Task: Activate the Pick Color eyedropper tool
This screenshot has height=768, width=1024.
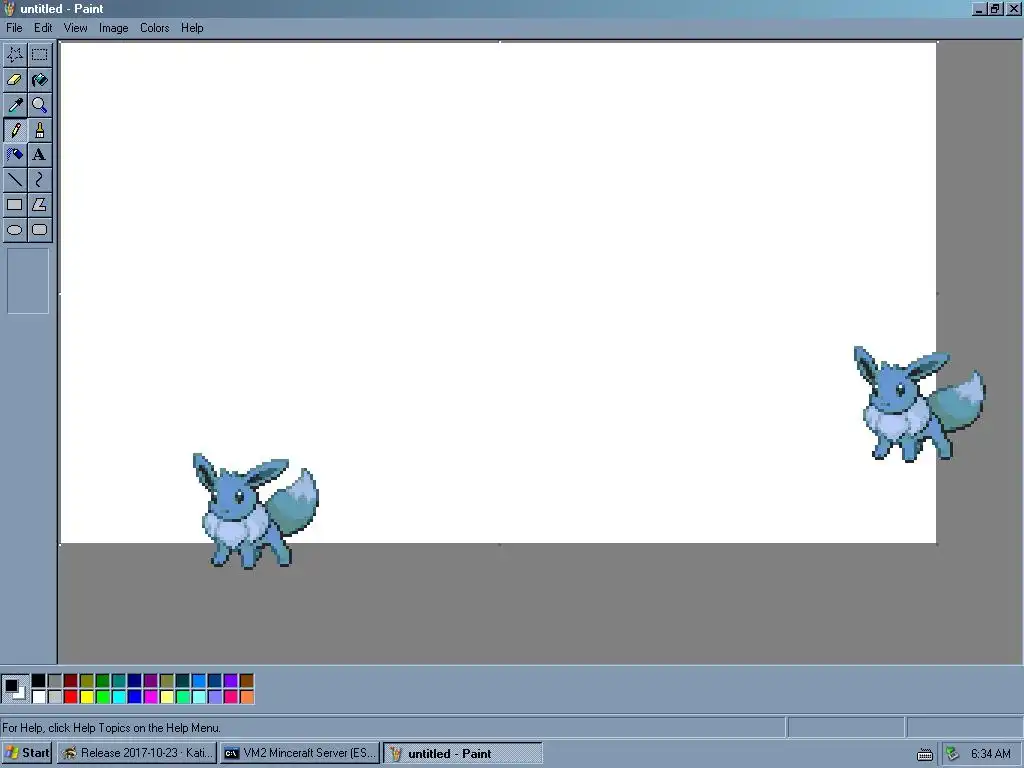Action: (x=15, y=104)
